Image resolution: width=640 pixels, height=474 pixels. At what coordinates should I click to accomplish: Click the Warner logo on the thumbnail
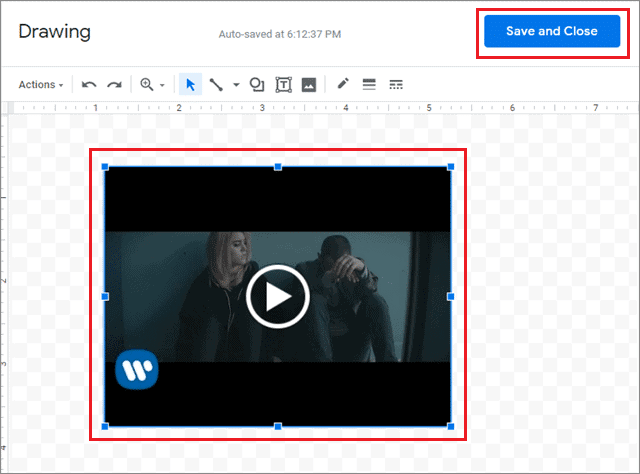[x=137, y=370]
